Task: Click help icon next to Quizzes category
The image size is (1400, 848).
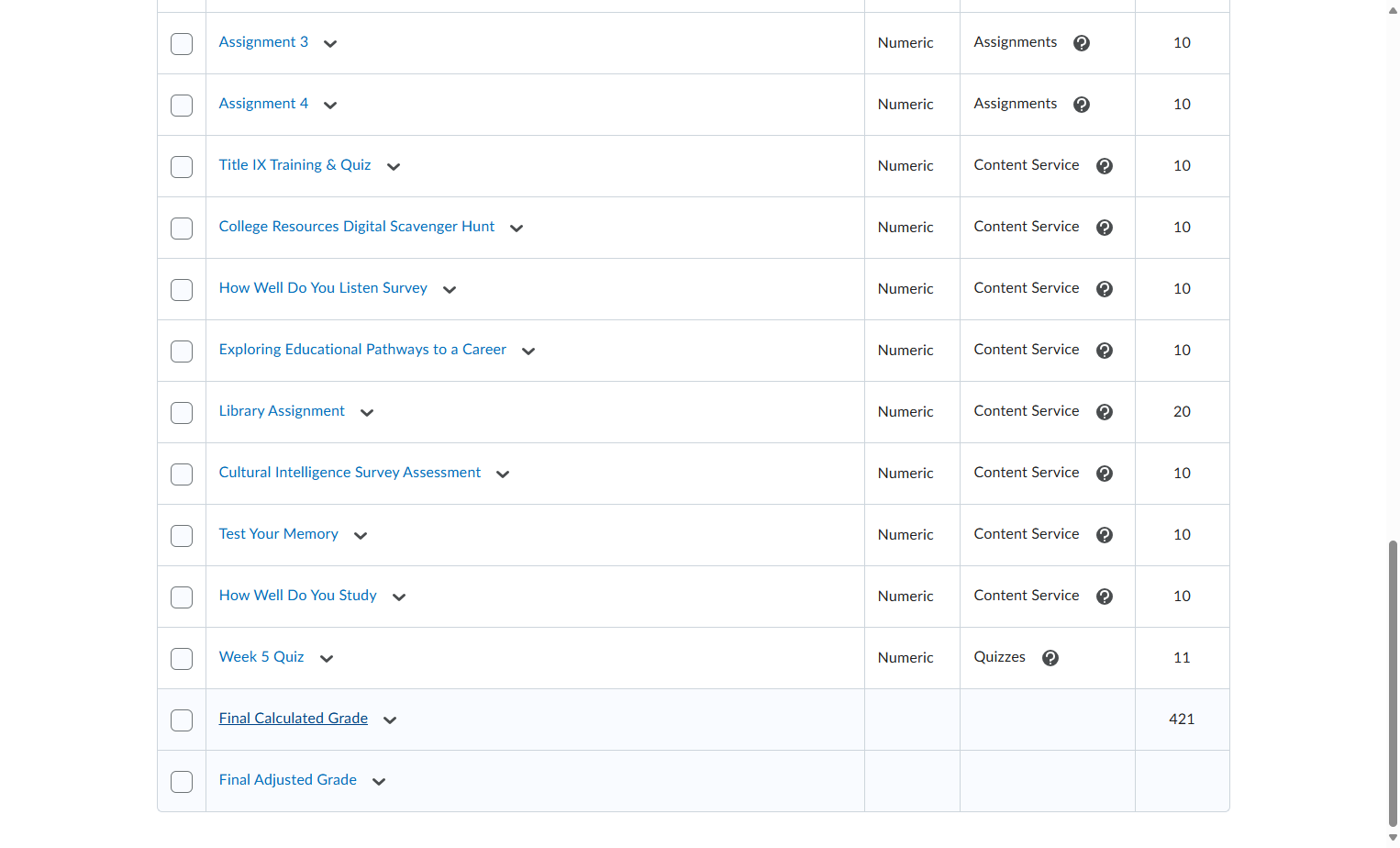Action: click(1050, 658)
